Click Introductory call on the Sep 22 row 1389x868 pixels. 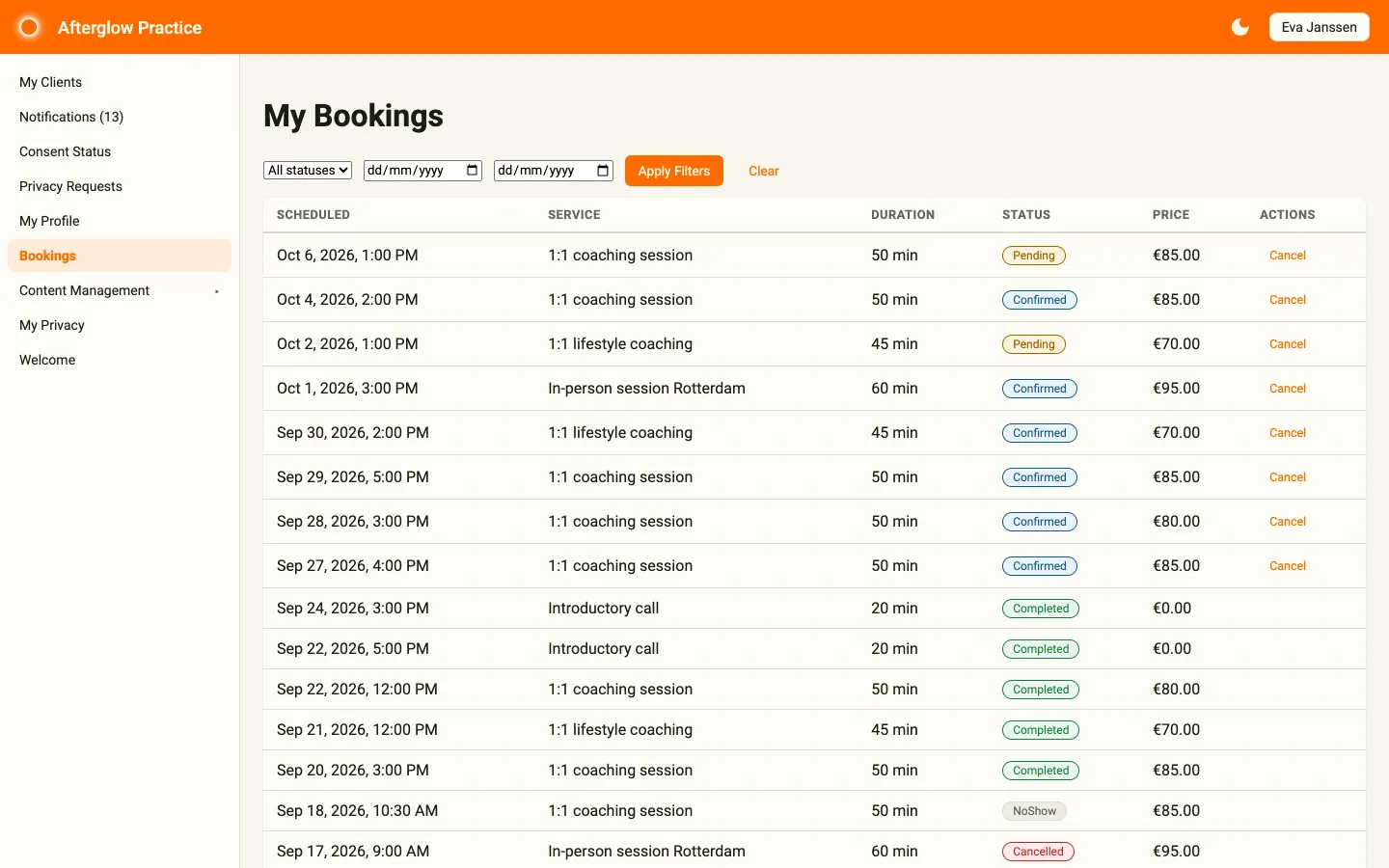604,649
